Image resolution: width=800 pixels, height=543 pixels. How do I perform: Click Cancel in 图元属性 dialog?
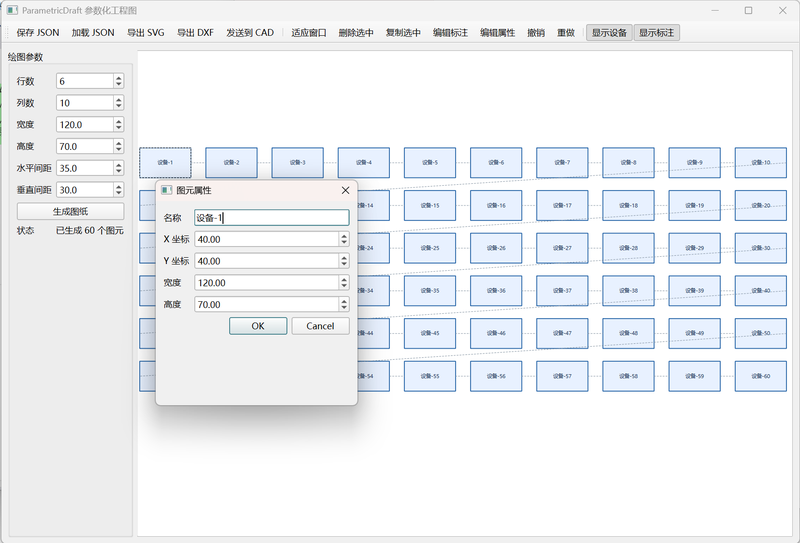click(x=320, y=326)
